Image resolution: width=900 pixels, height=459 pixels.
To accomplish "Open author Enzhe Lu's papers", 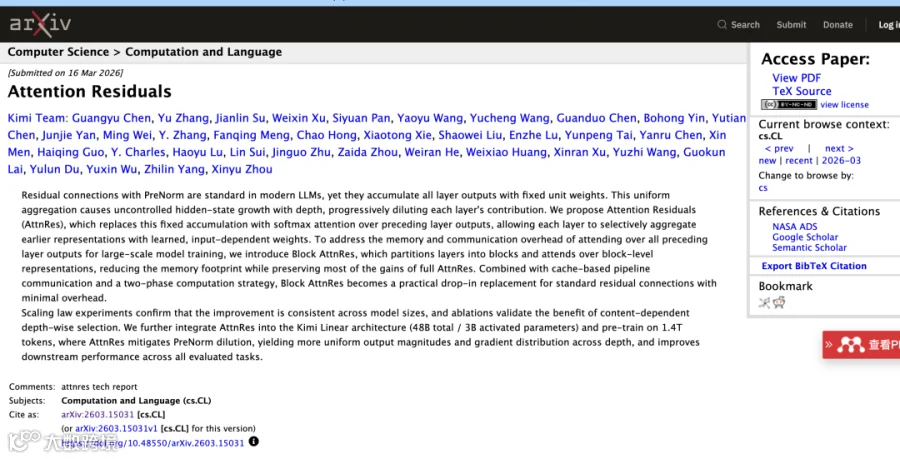I will click(533, 135).
